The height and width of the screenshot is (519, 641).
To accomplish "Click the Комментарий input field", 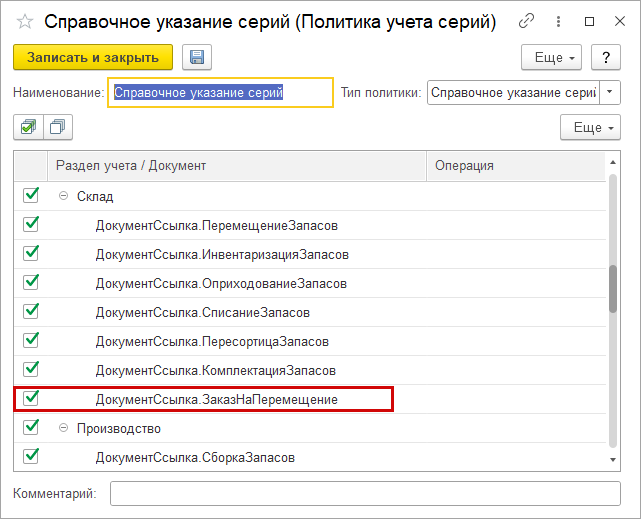I will (x=365, y=494).
